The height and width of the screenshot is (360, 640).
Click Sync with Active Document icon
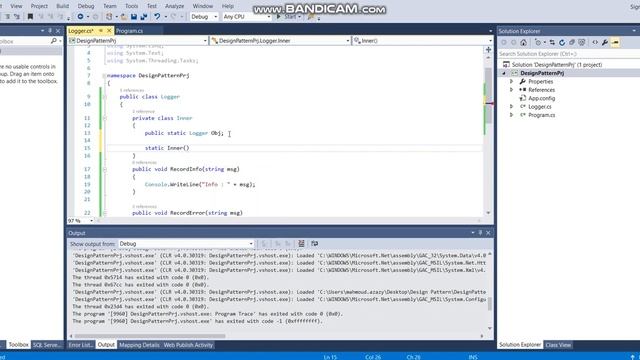tap(552, 42)
